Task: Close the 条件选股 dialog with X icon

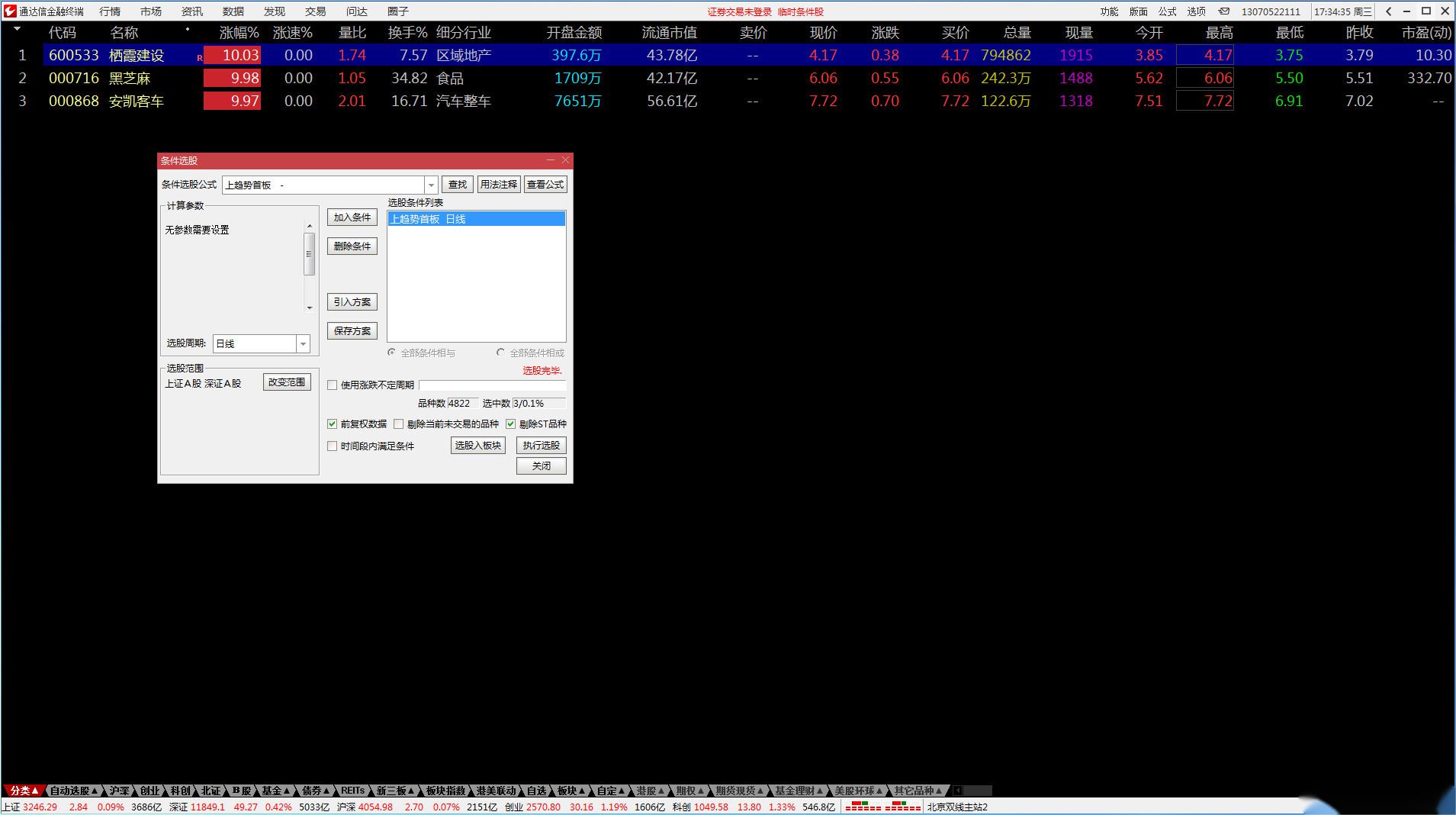Action: pyautogui.click(x=565, y=160)
